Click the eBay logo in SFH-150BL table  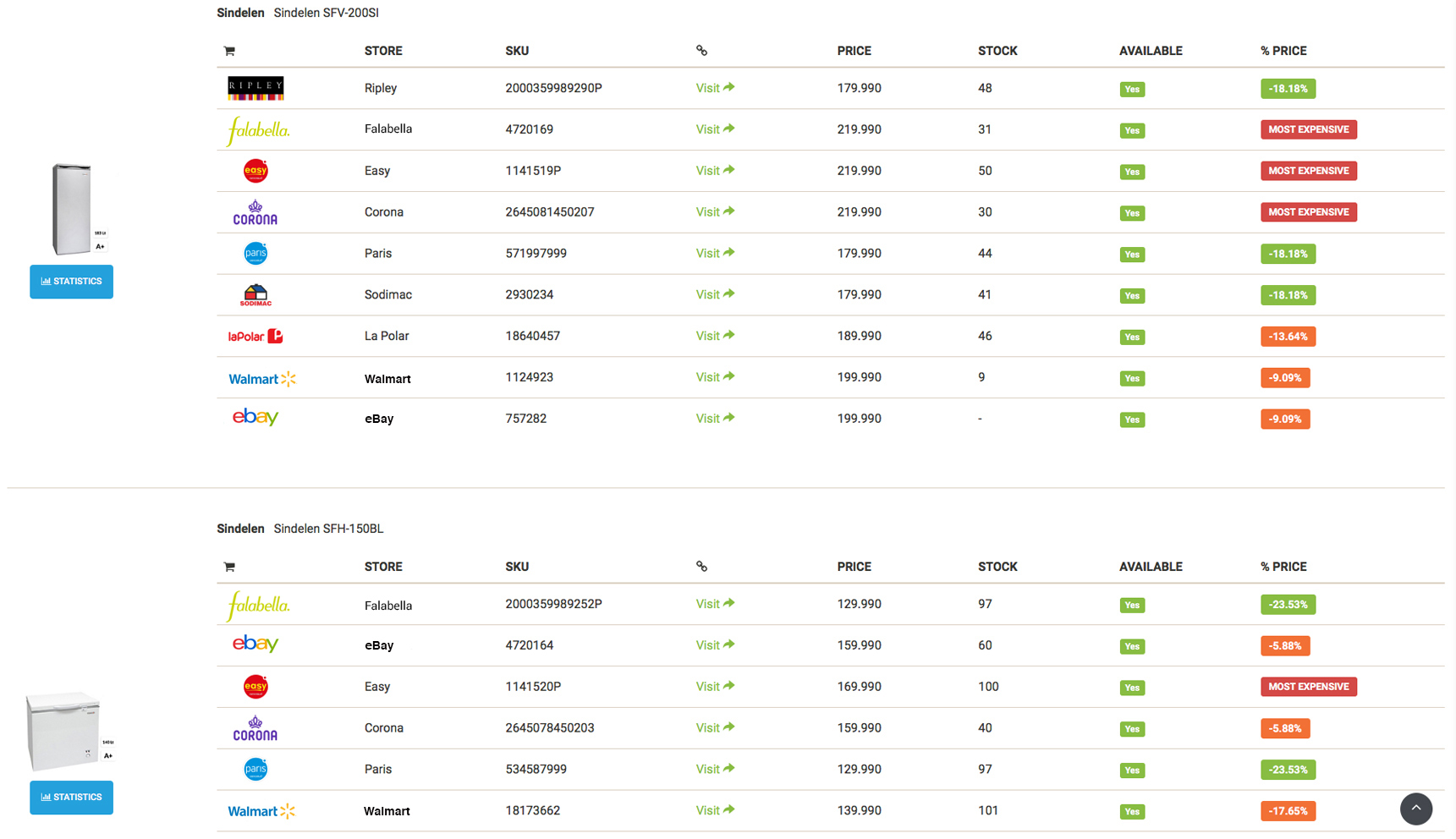click(x=255, y=644)
